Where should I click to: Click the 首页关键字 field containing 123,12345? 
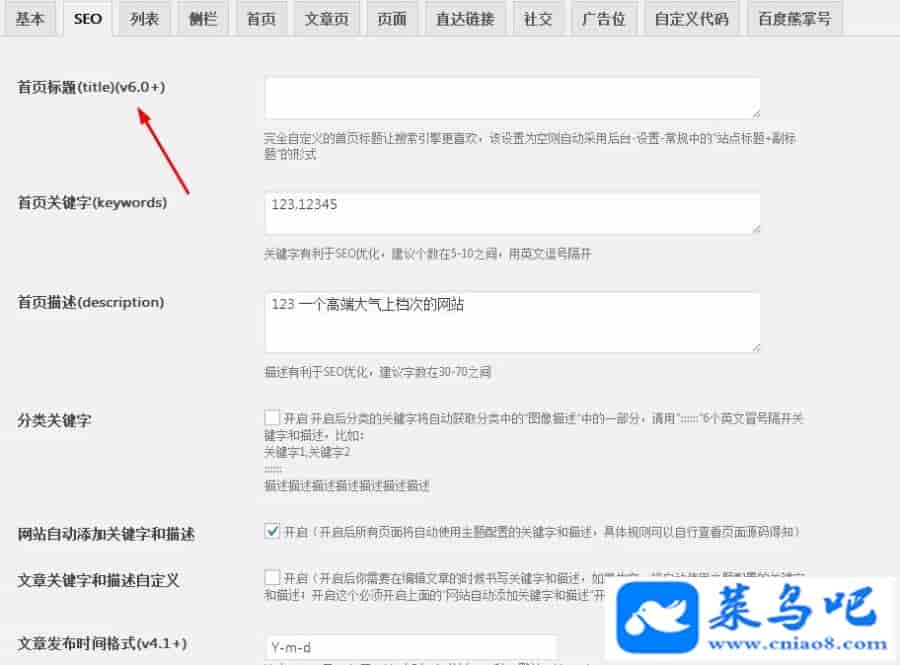click(513, 213)
